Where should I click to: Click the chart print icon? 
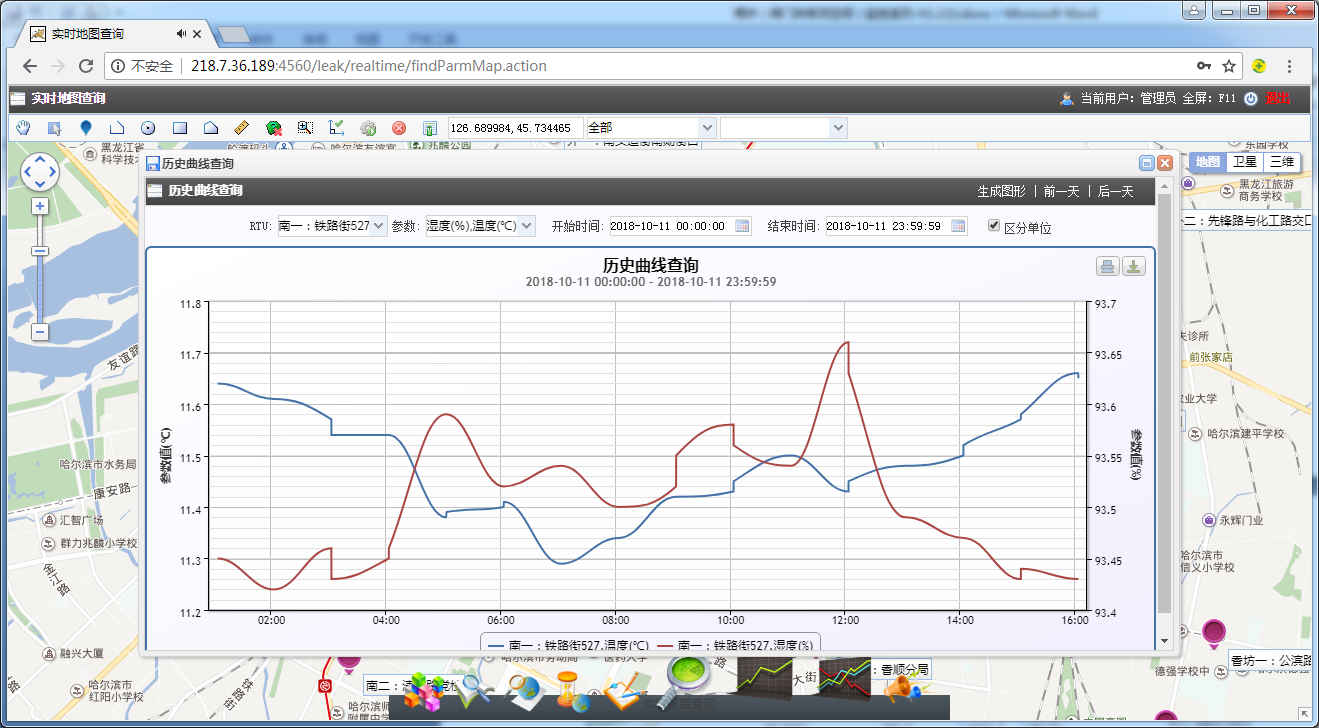(x=1108, y=266)
